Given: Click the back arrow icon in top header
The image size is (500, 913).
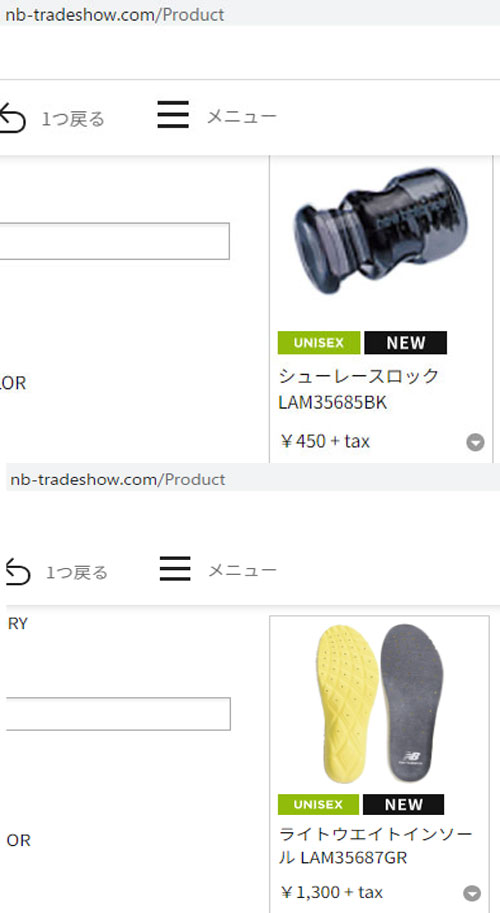Looking at the screenshot, I should 12,117.
